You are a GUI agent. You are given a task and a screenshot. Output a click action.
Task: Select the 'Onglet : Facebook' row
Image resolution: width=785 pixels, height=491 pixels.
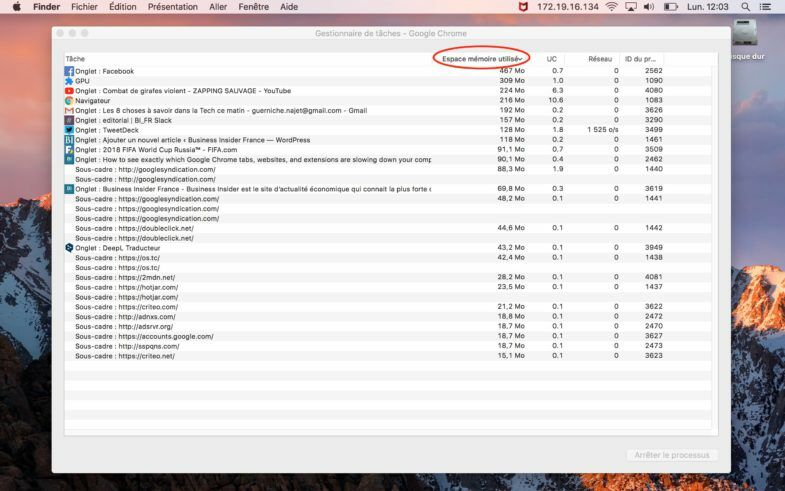click(x=387, y=71)
